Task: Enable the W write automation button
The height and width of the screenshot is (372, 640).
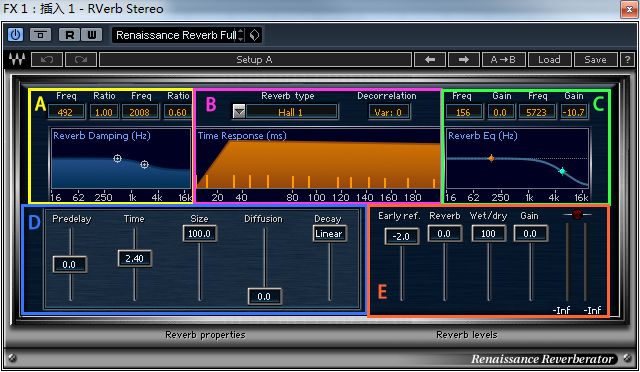Action: coord(91,35)
